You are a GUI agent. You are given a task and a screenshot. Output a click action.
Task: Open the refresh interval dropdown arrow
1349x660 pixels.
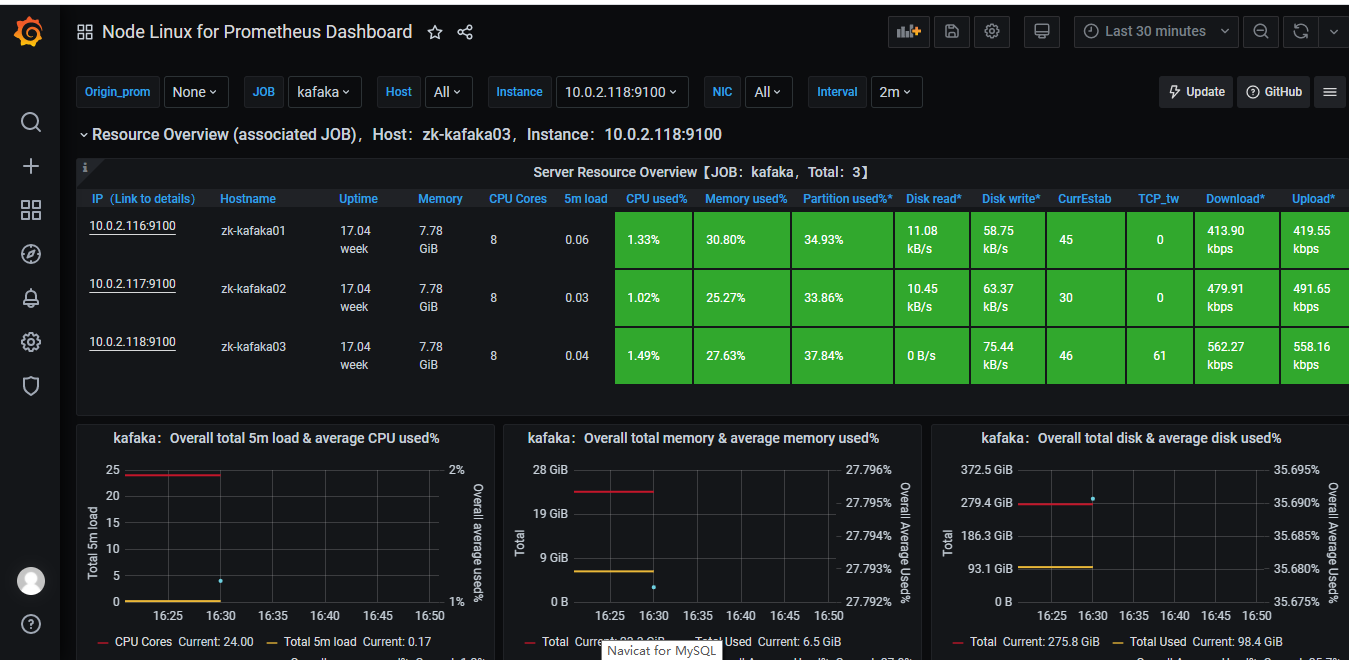pyautogui.click(x=1333, y=32)
